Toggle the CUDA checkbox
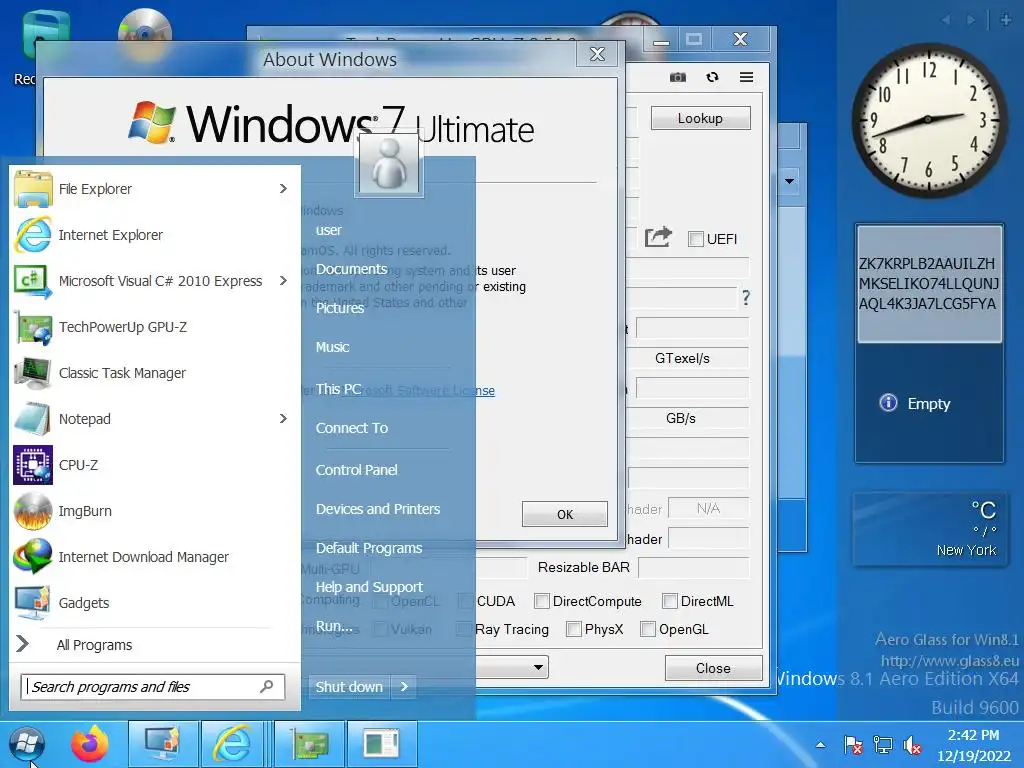The image size is (1024, 768). [465, 601]
